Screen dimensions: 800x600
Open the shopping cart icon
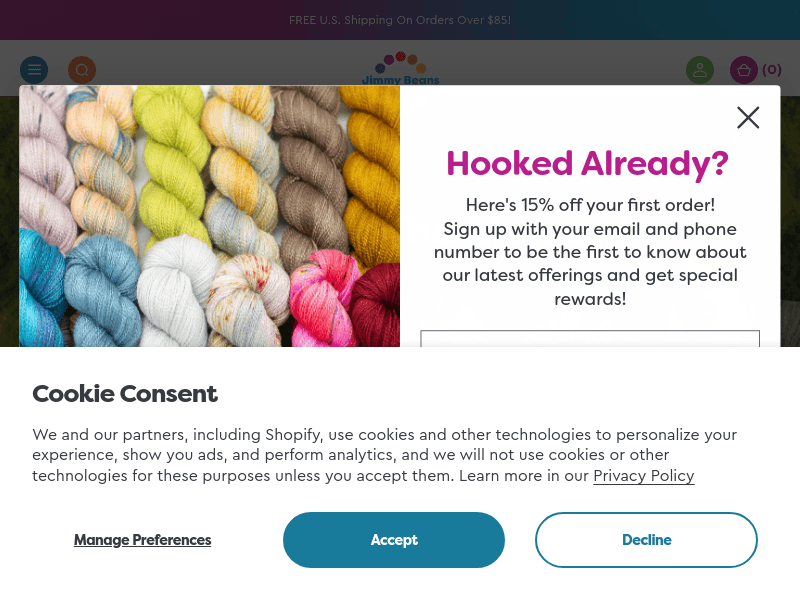(x=743, y=70)
